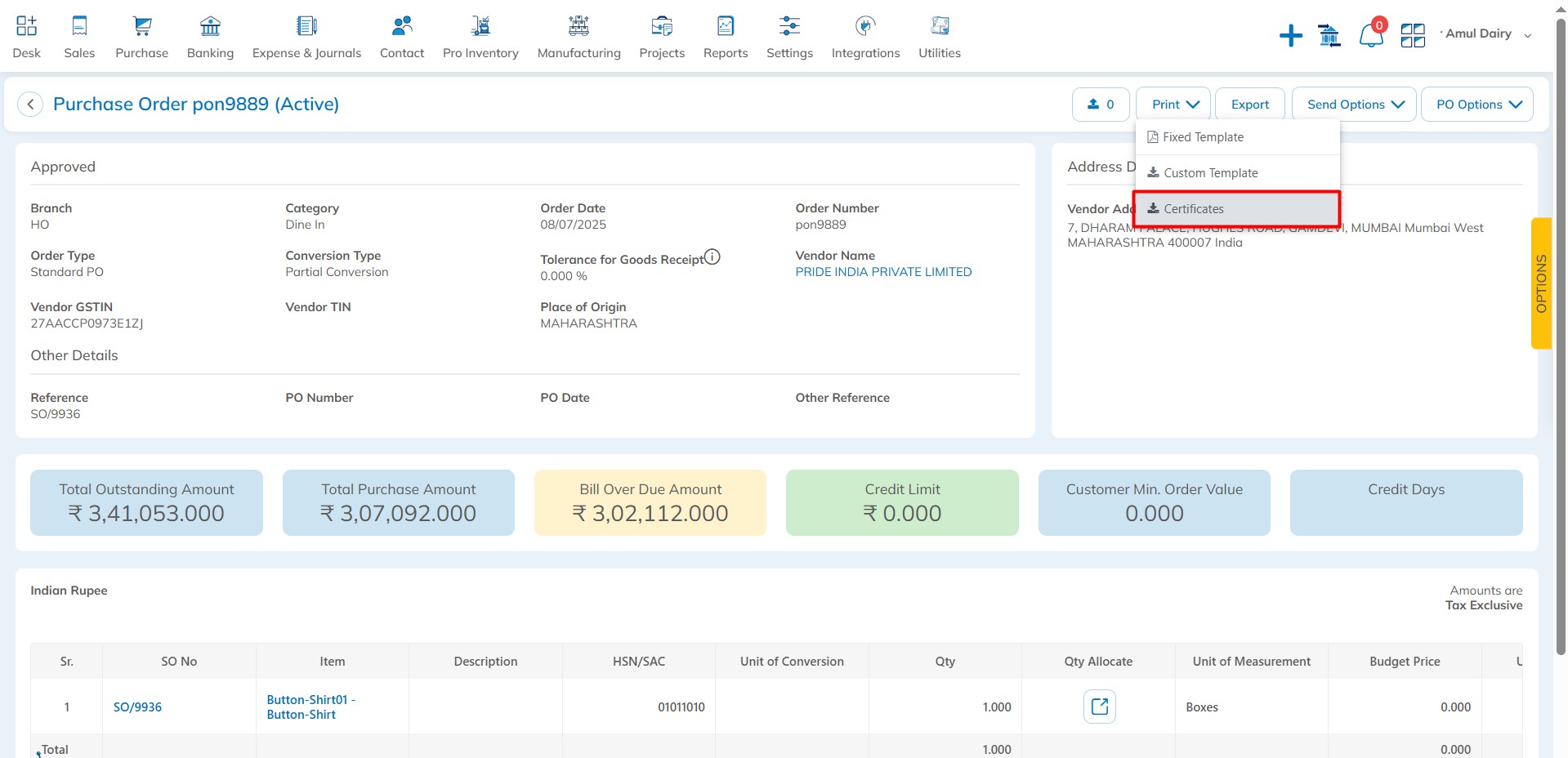Expand the Print dropdown
The height and width of the screenshot is (758, 1568).
click(x=1174, y=105)
